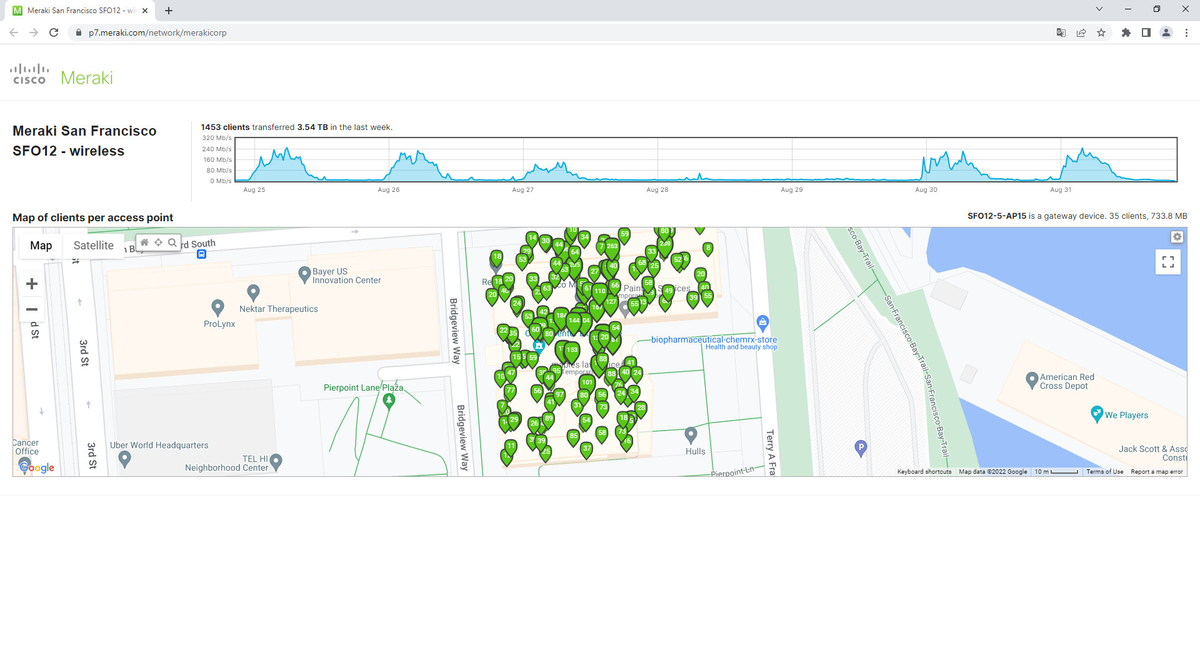This screenshot has width=1200, height=650.
Task: Open the tab search chevron dropdown
Action: [1099, 10]
